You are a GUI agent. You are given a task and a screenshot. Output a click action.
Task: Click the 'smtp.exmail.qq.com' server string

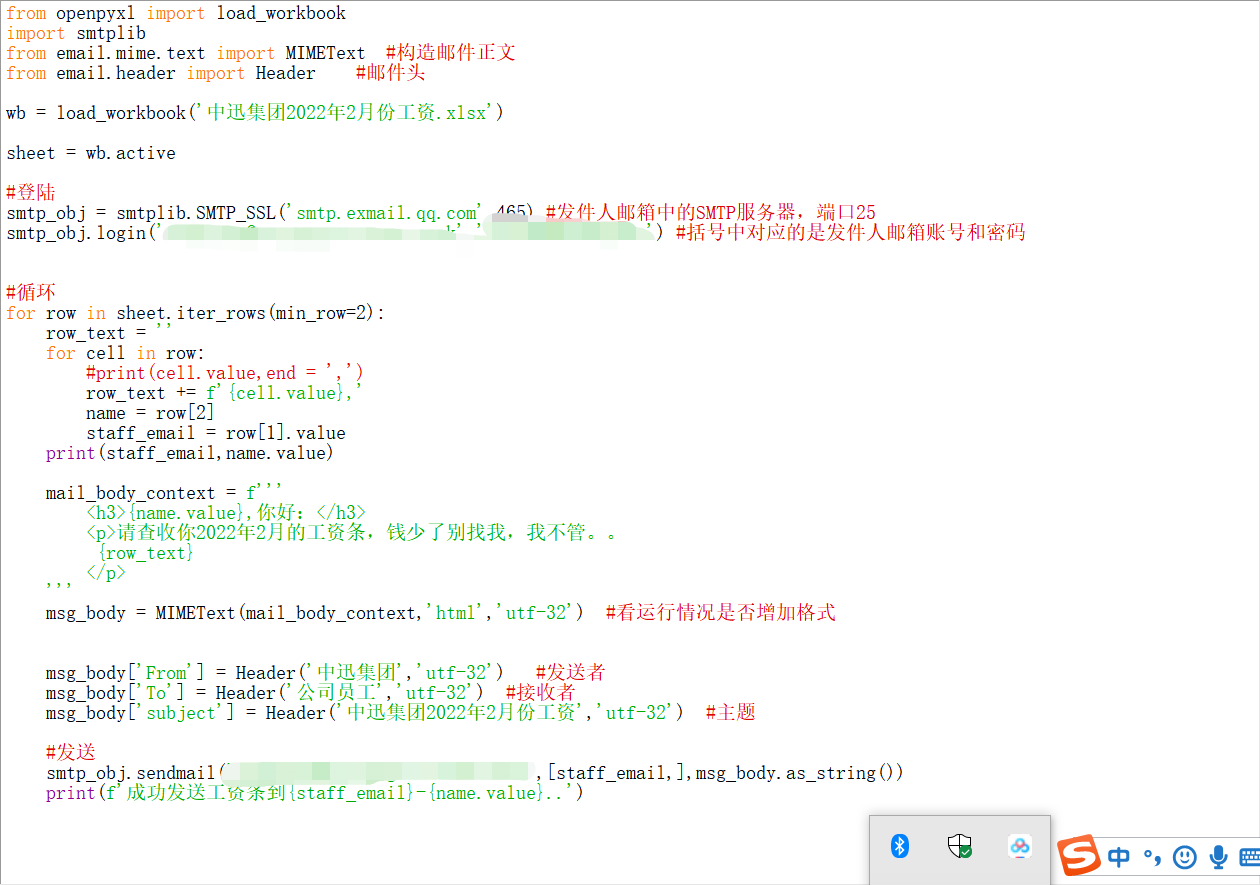[386, 213]
